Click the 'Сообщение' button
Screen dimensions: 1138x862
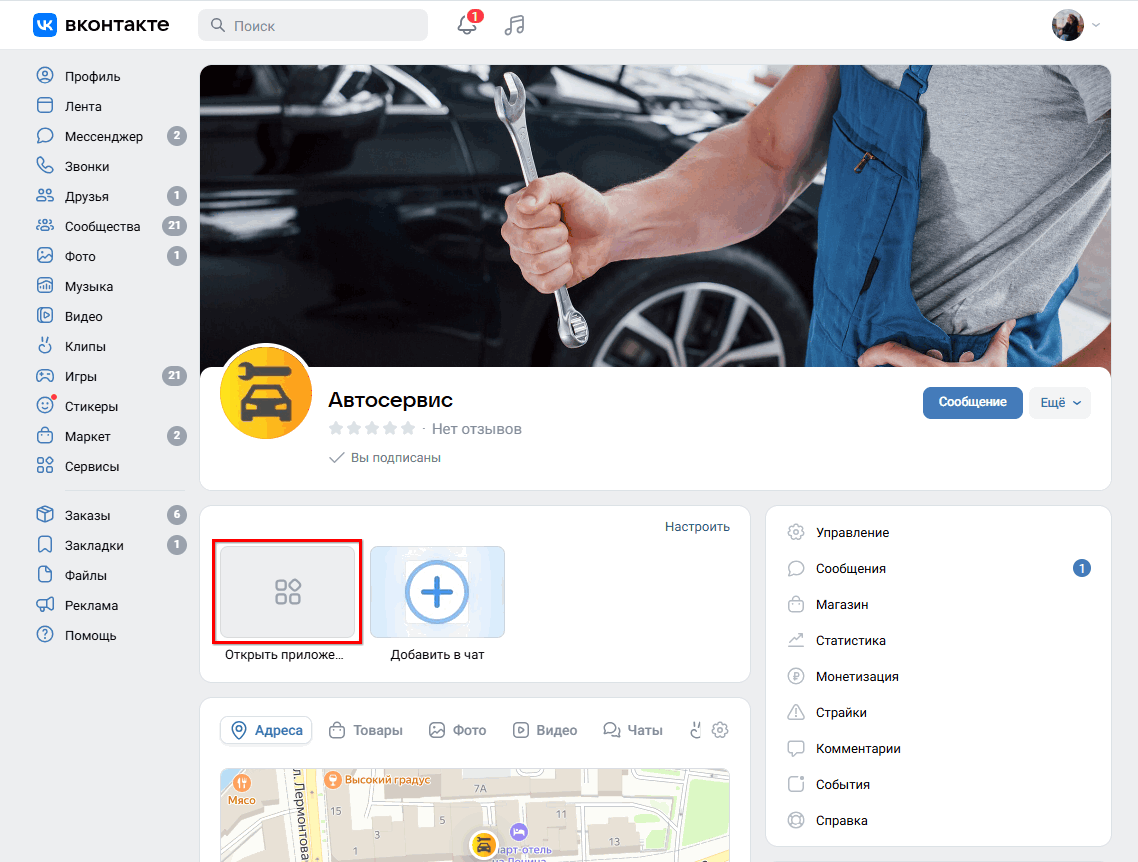[972, 402]
